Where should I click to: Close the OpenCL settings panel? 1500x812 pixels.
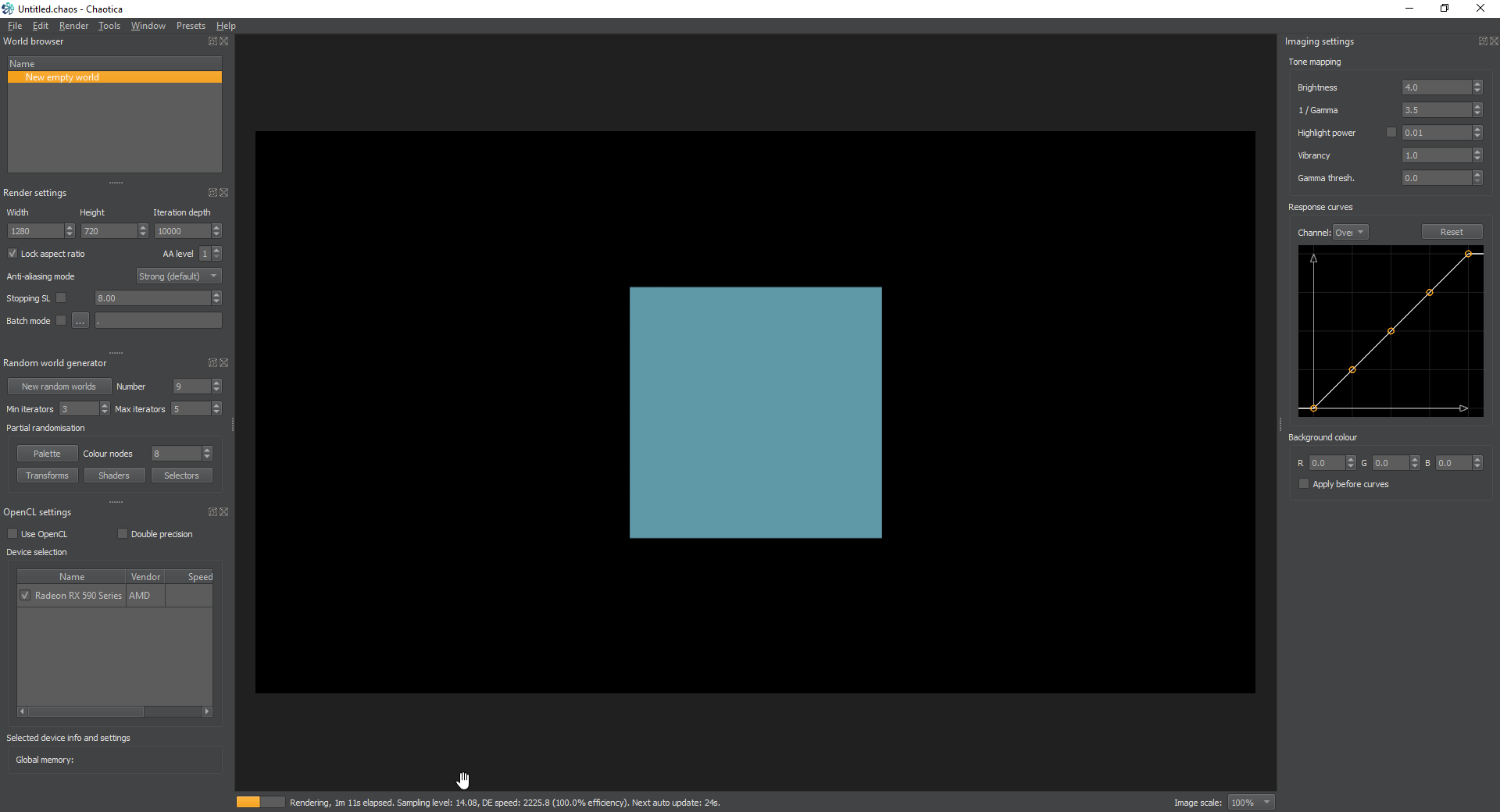(224, 512)
